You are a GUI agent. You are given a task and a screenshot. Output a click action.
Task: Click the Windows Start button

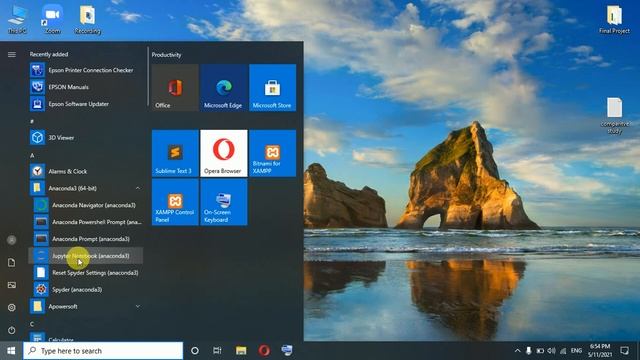(x=11, y=351)
